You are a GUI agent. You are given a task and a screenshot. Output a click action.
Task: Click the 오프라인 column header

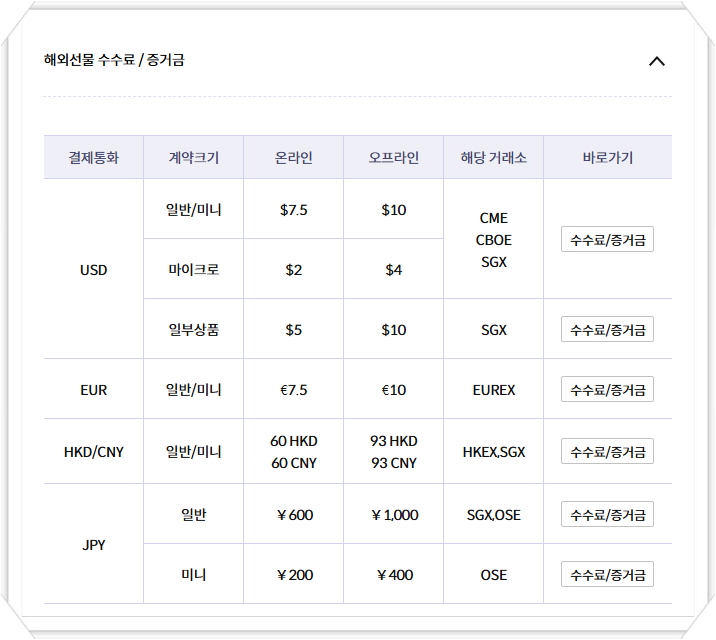click(x=394, y=158)
